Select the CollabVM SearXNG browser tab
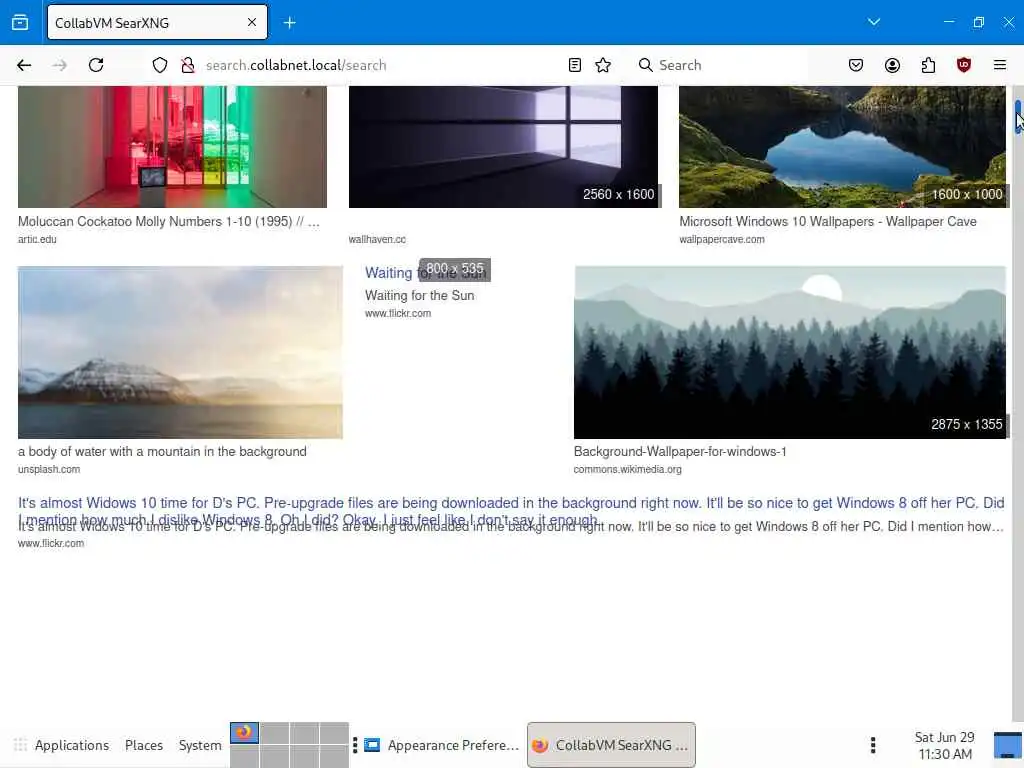Viewport: 1024px width, 768px height. tap(157, 23)
